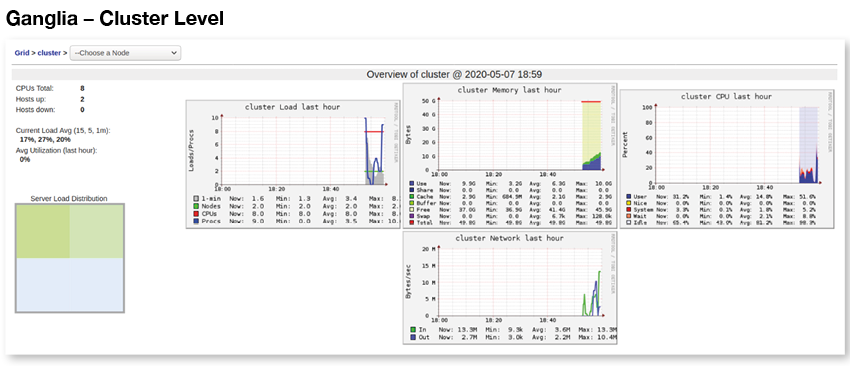Open the cluster Network last hour graph
850x366 pixels.
coord(510,288)
